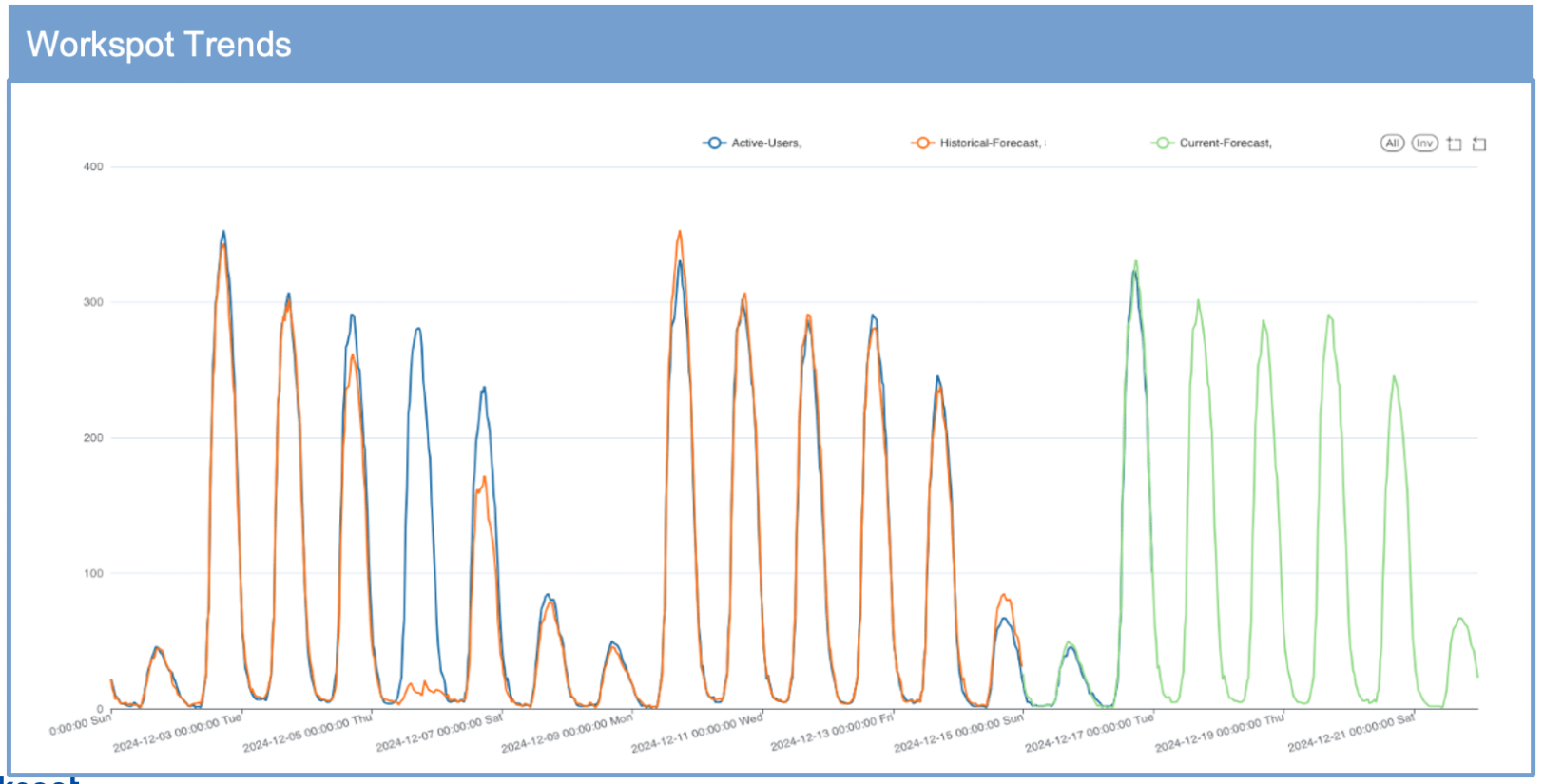Toggle the Current-Forecast legend series
This screenshot has height=784, width=1544.
coord(1211,143)
